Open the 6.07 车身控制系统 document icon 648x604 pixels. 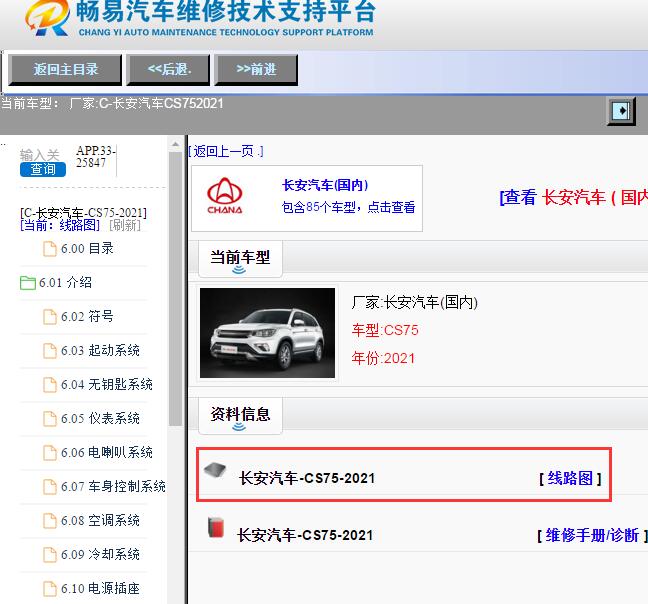(50, 487)
